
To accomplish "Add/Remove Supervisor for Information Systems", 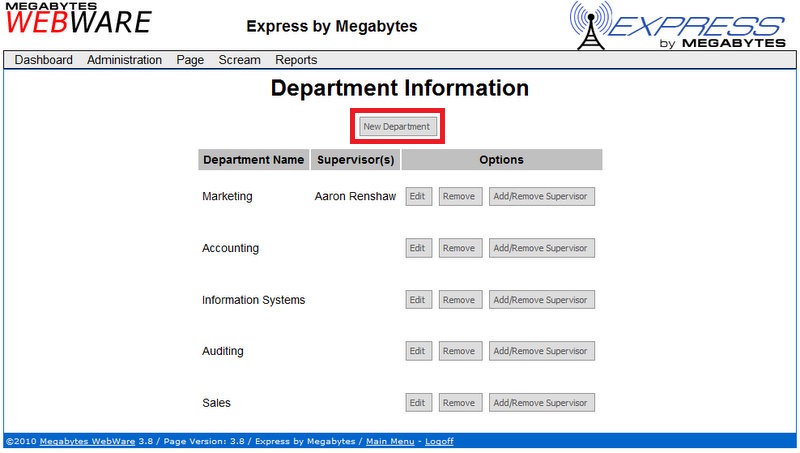I will 541,300.
